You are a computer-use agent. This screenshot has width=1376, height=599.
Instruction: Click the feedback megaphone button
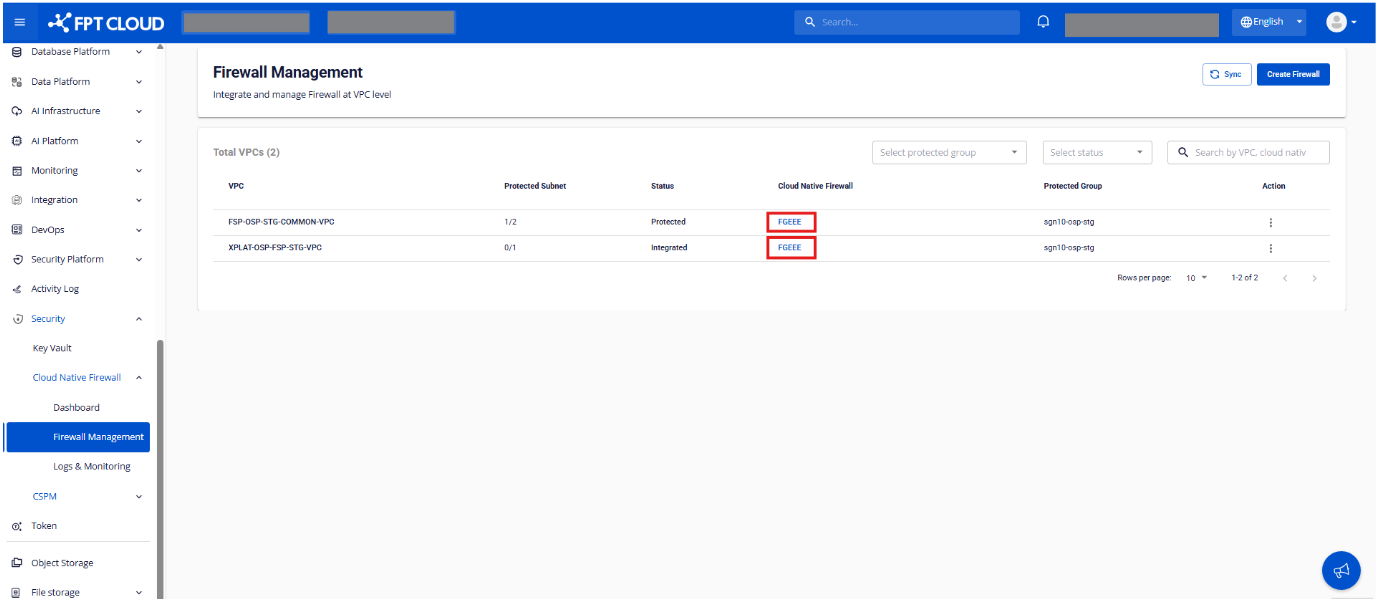[x=1341, y=570]
